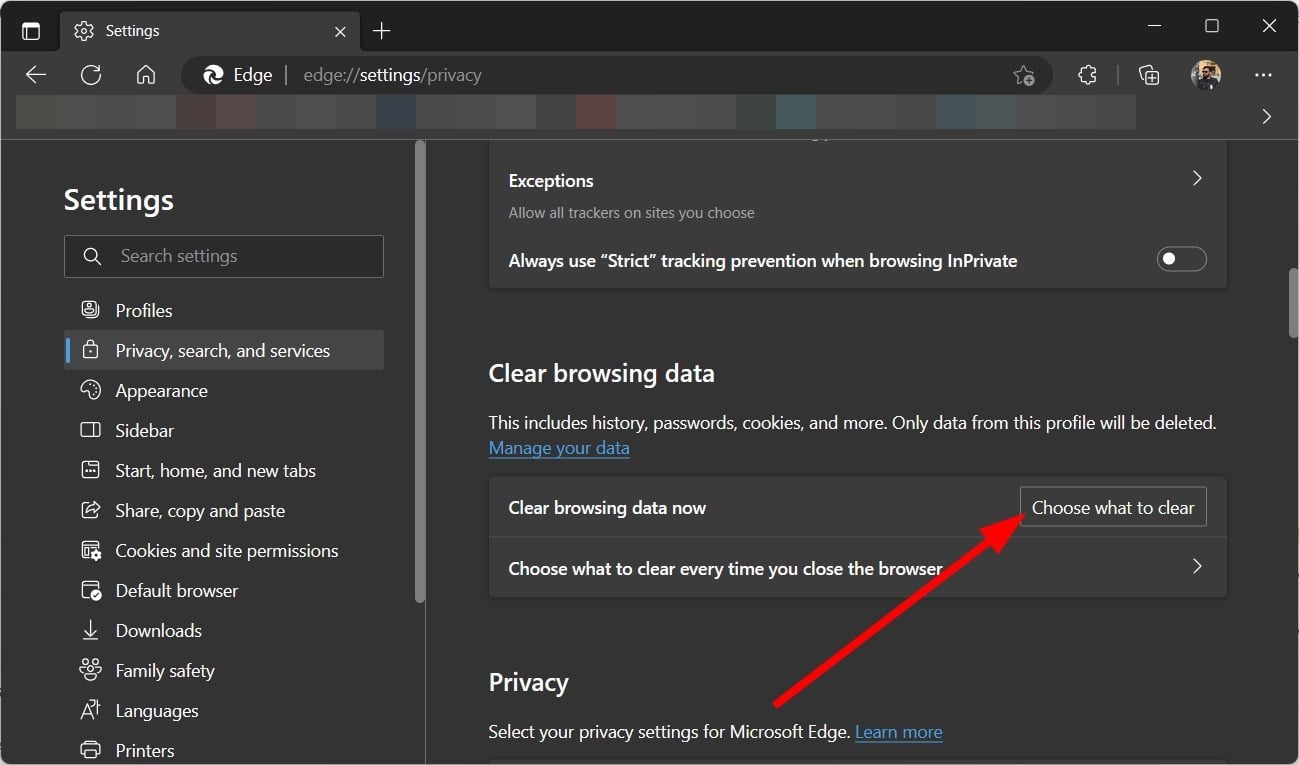Click the Clear browsing data now label

607,508
